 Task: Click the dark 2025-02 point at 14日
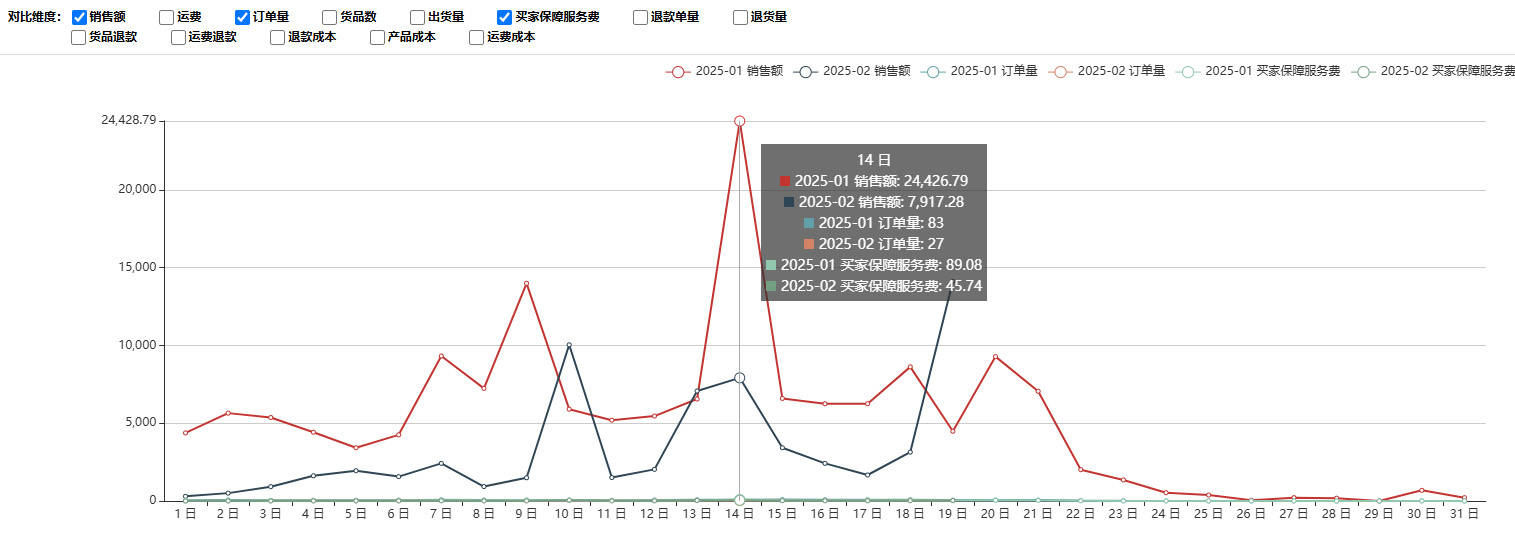coord(739,378)
